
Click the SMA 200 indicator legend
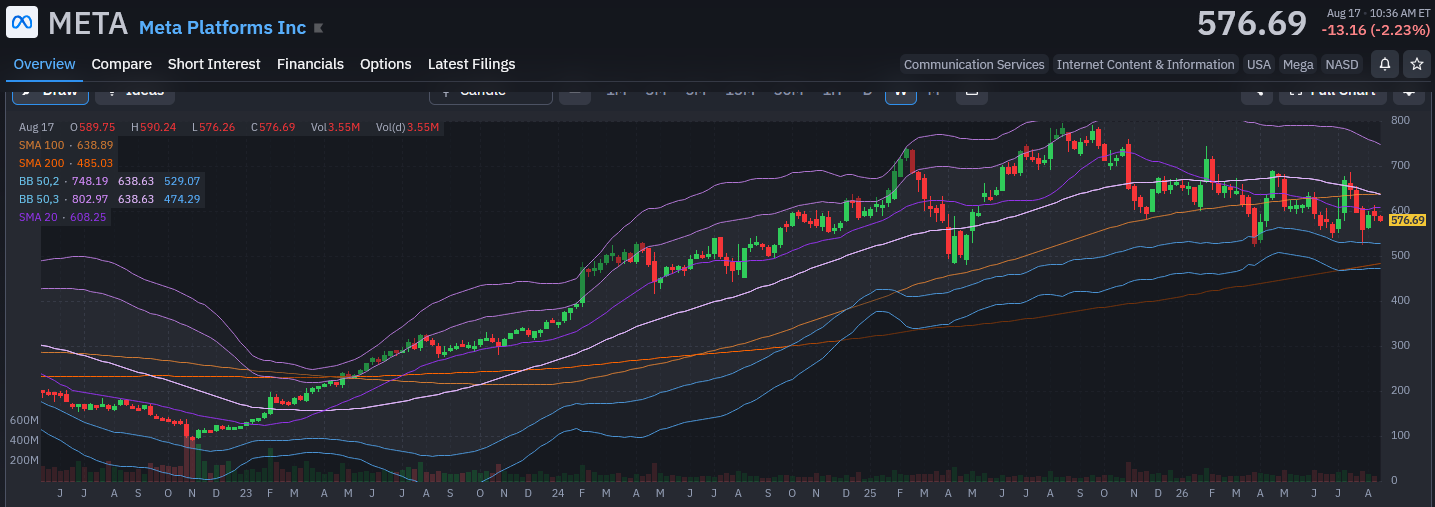[66, 163]
